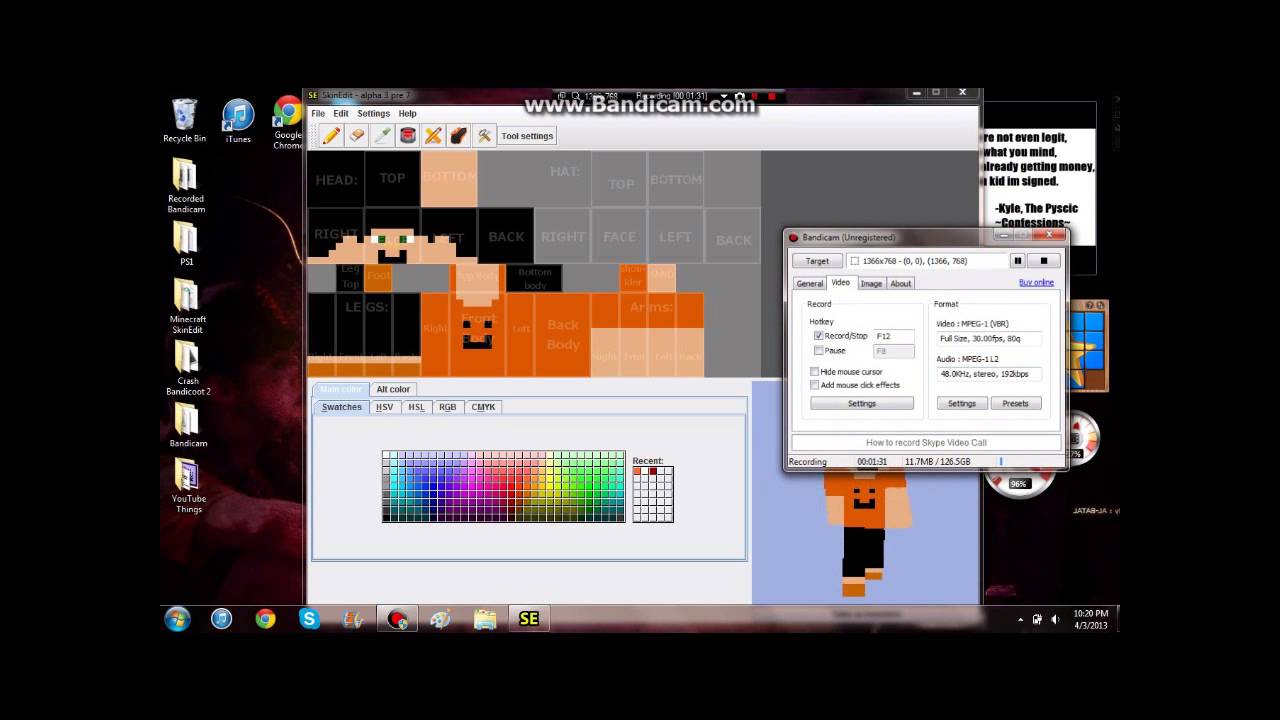Viewport: 1280px width, 720px height.
Task: Click the hammer and tools icon
Action: (484, 136)
